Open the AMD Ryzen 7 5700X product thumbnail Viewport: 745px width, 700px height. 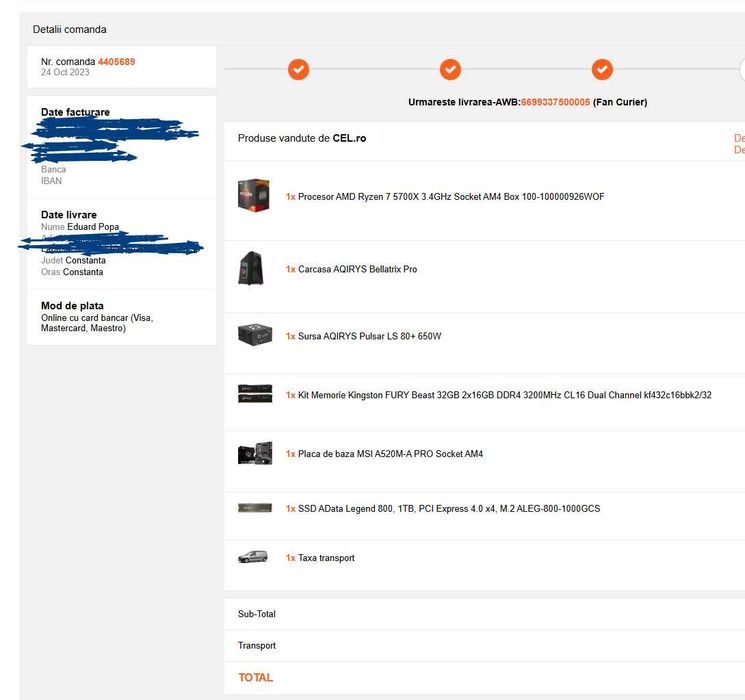(254, 195)
